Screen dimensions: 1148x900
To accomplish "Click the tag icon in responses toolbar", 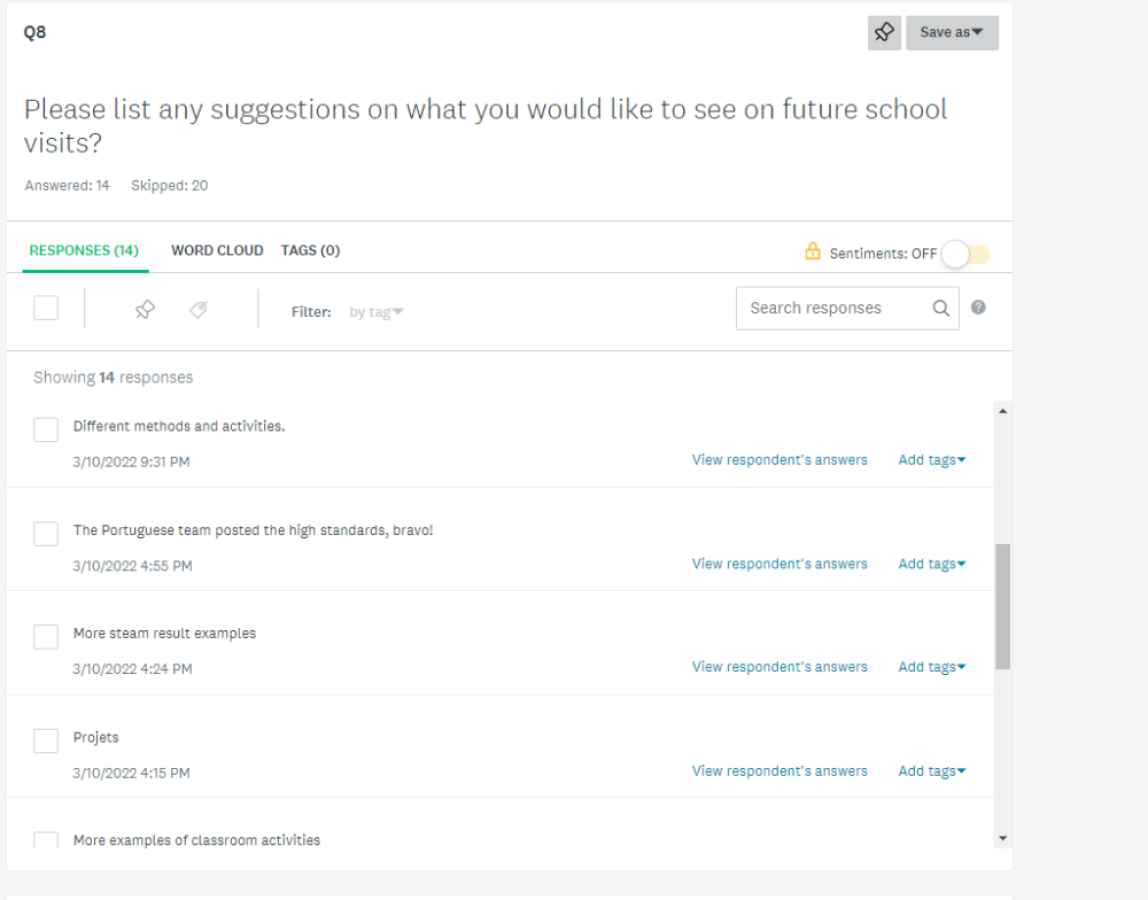I will coord(198,310).
